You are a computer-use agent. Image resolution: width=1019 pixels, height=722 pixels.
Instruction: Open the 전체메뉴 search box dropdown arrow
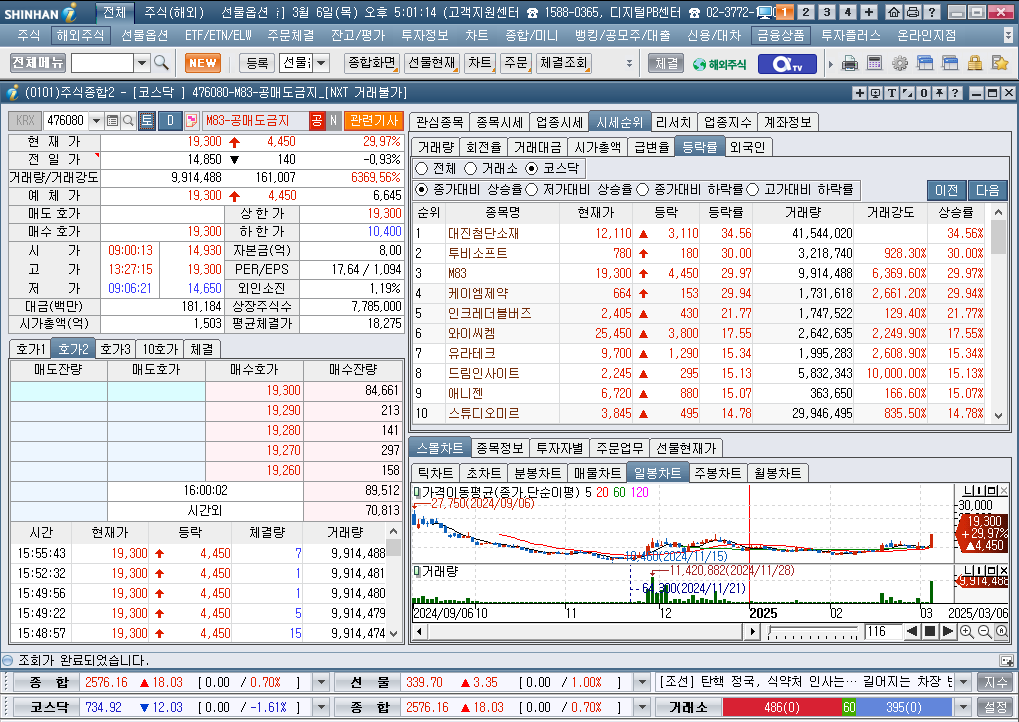(x=142, y=63)
